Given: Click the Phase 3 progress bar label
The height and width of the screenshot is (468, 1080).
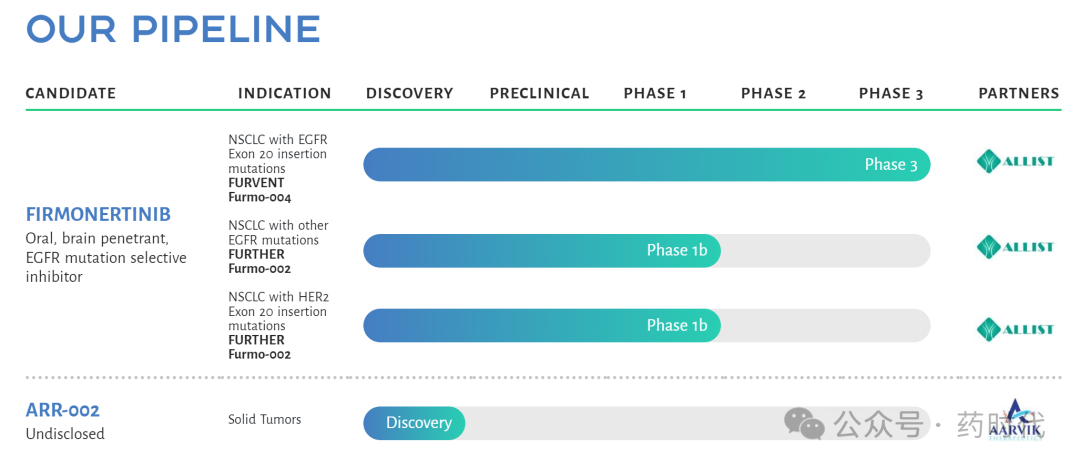Looking at the screenshot, I should click(x=891, y=165).
